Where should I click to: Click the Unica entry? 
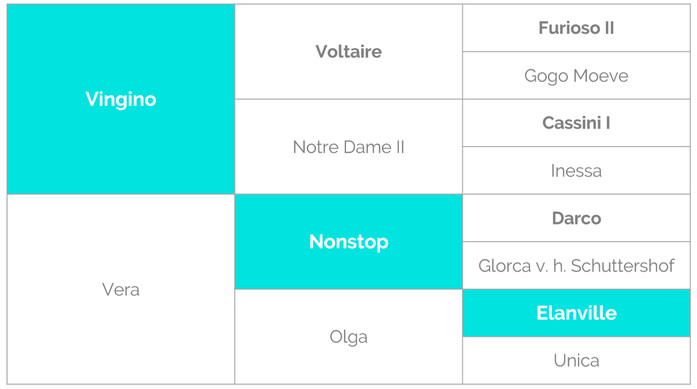(x=576, y=360)
